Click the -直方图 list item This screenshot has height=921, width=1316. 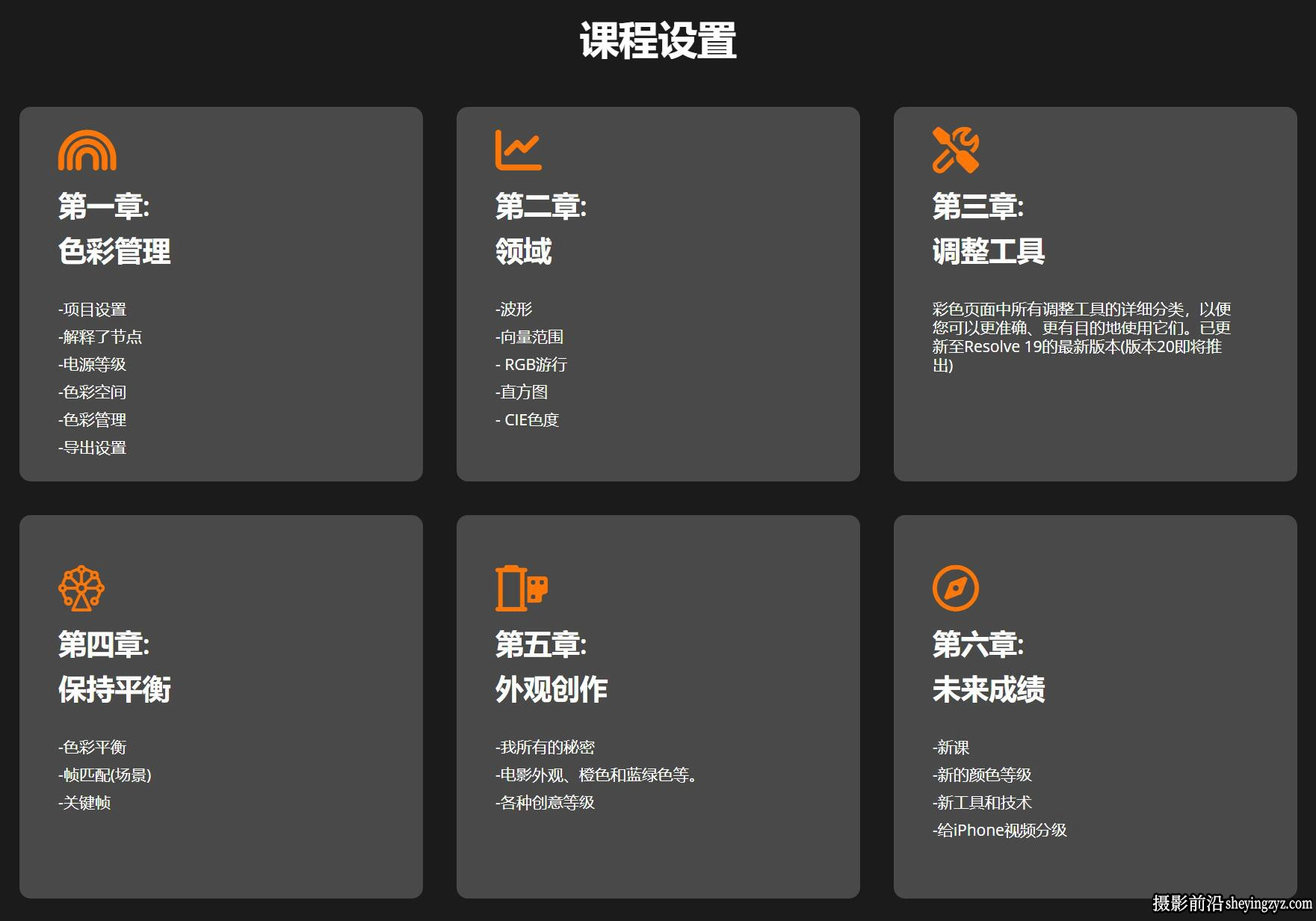coord(522,392)
